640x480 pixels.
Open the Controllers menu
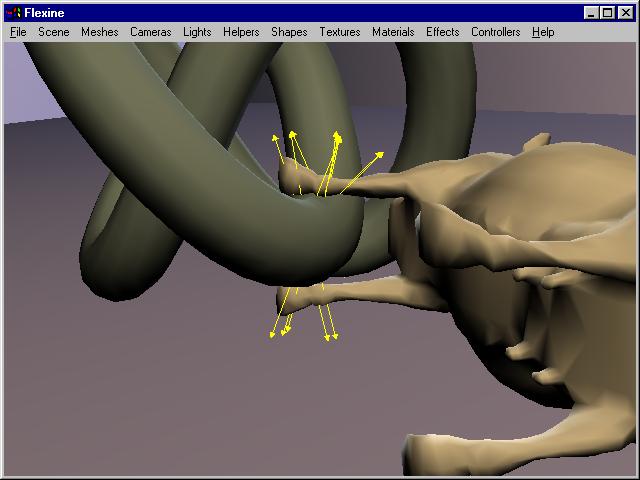[x=496, y=32]
